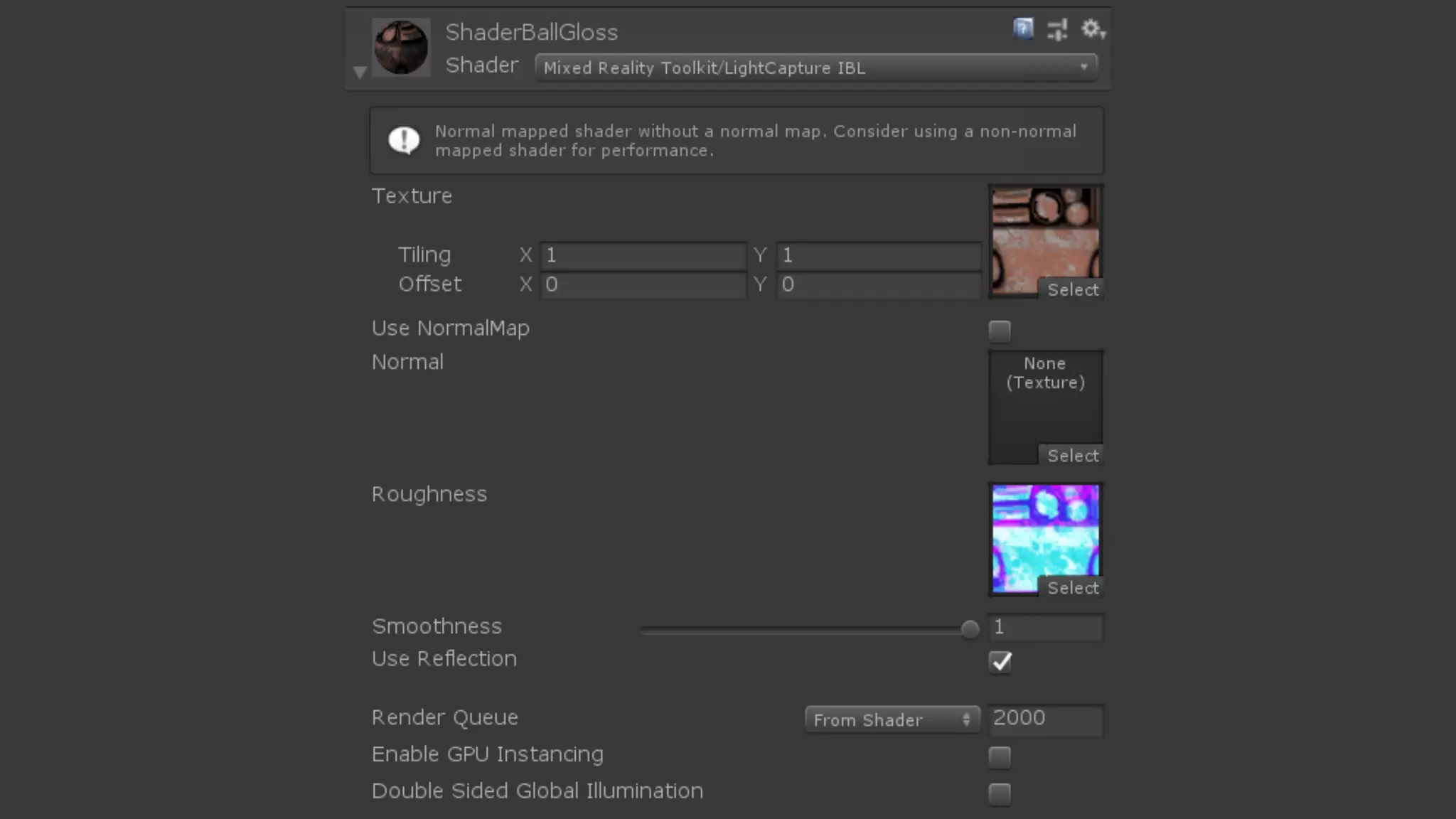Click the Smoothness slider handle
This screenshot has width=1456, height=819.
[x=970, y=629]
